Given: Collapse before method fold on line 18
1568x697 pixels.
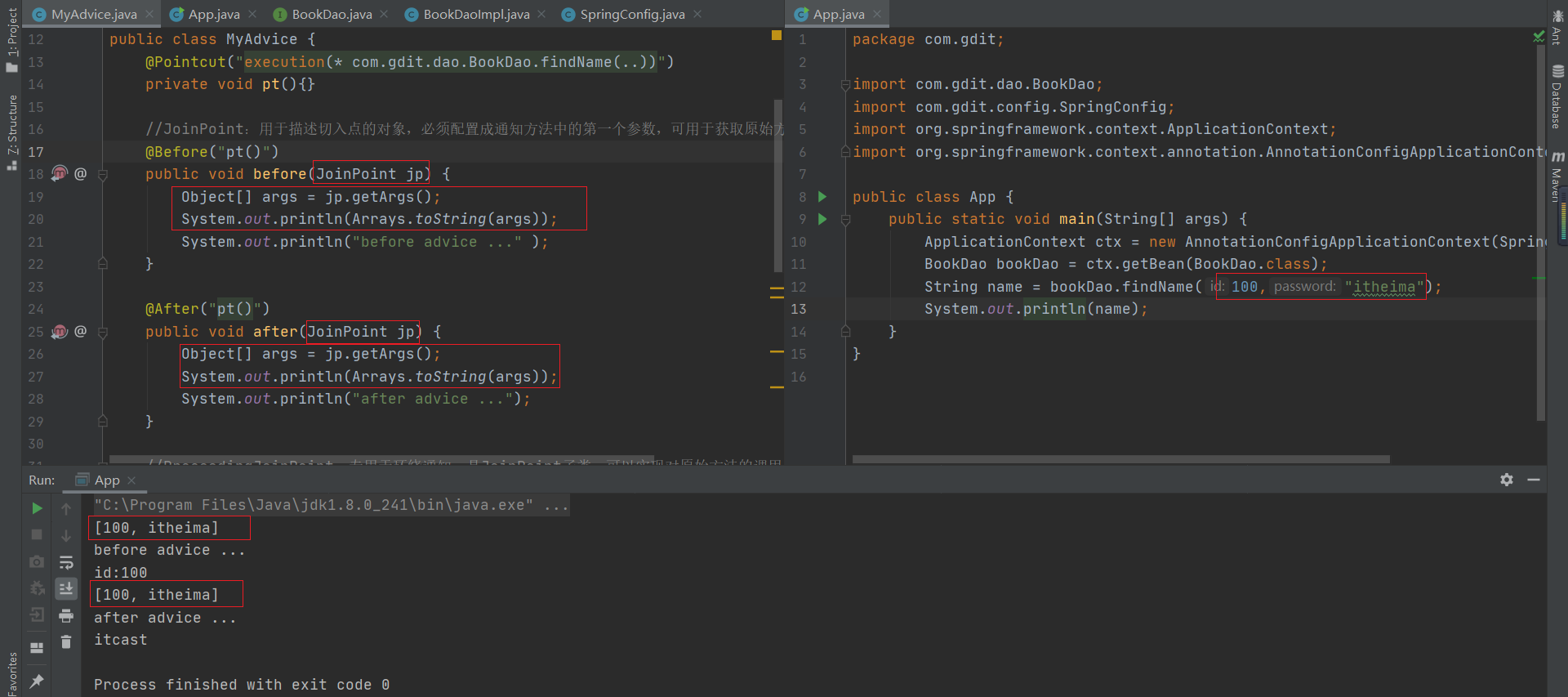Looking at the screenshot, I should point(103,174).
